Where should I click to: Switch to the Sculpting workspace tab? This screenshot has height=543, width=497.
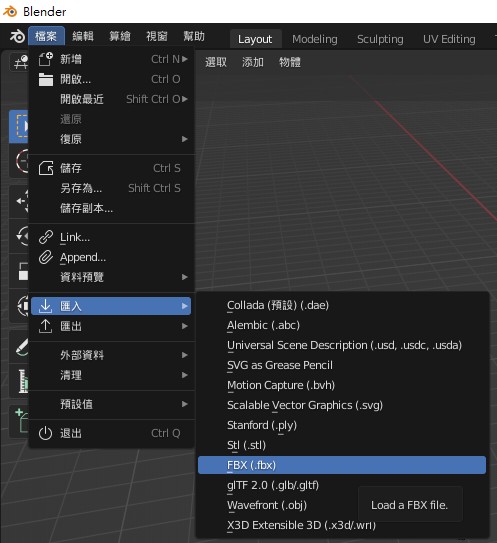pos(380,39)
